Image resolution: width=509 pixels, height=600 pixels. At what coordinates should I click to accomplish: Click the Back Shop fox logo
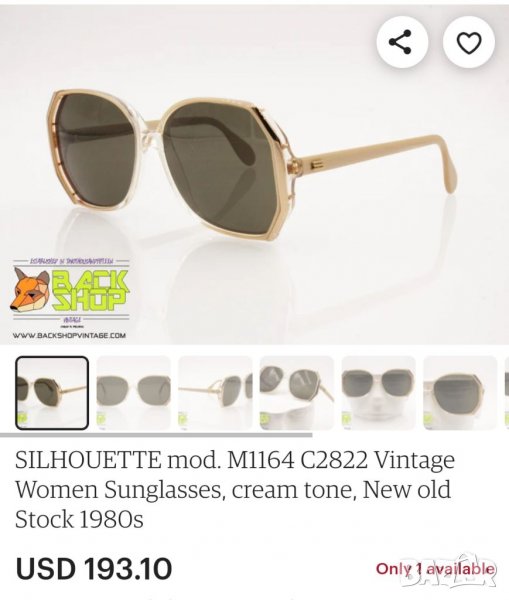click(x=29, y=289)
